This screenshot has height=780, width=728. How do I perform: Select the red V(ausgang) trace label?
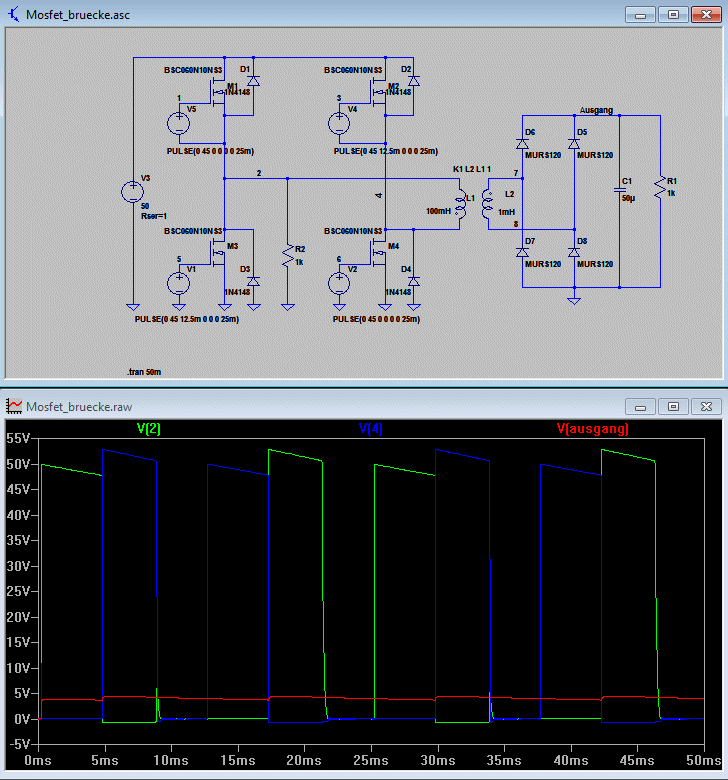click(x=593, y=429)
